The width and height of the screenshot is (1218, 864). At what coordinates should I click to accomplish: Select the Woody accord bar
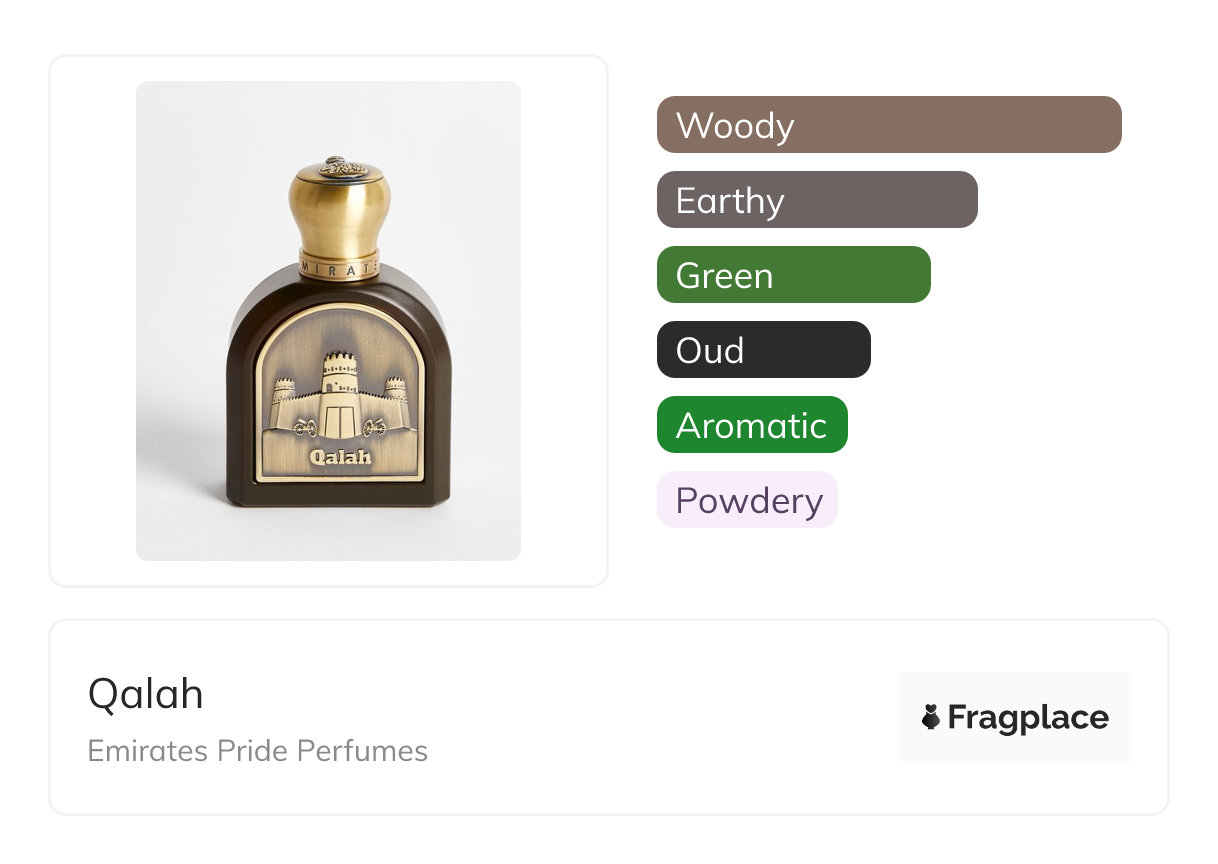[x=888, y=125]
